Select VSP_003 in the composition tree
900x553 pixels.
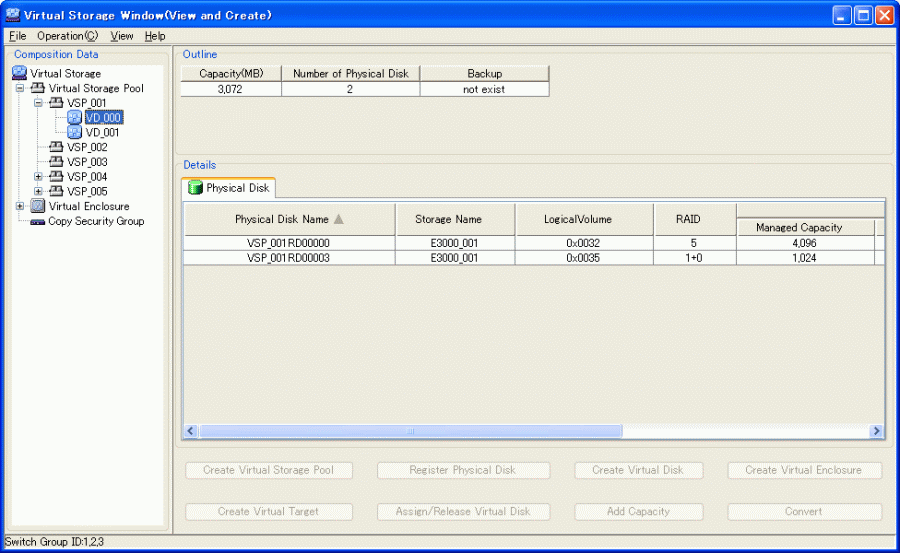pyautogui.click(x=87, y=162)
